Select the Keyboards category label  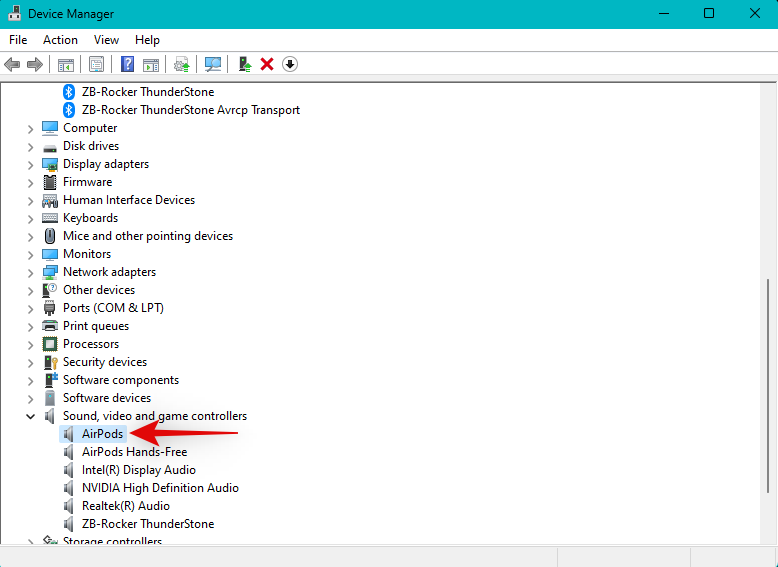click(90, 218)
